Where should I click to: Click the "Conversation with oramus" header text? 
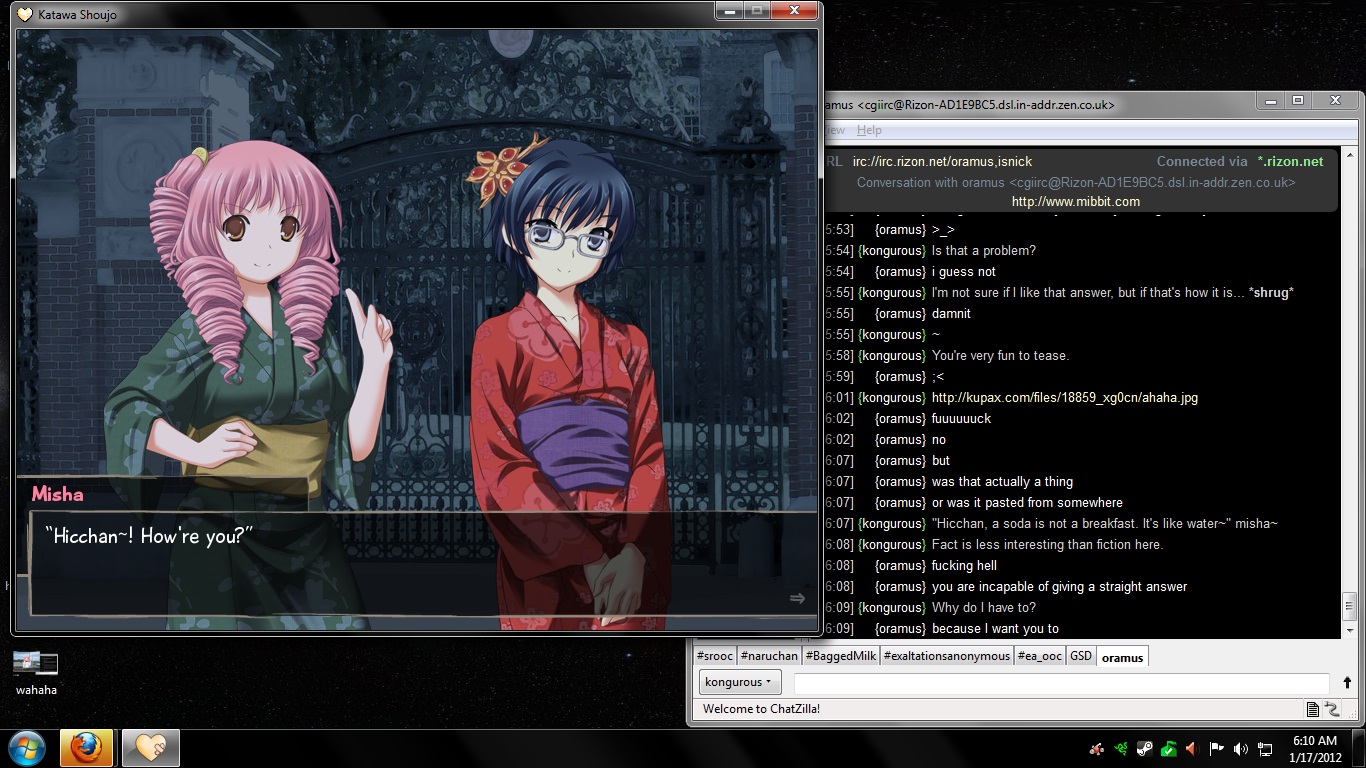click(1076, 182)
